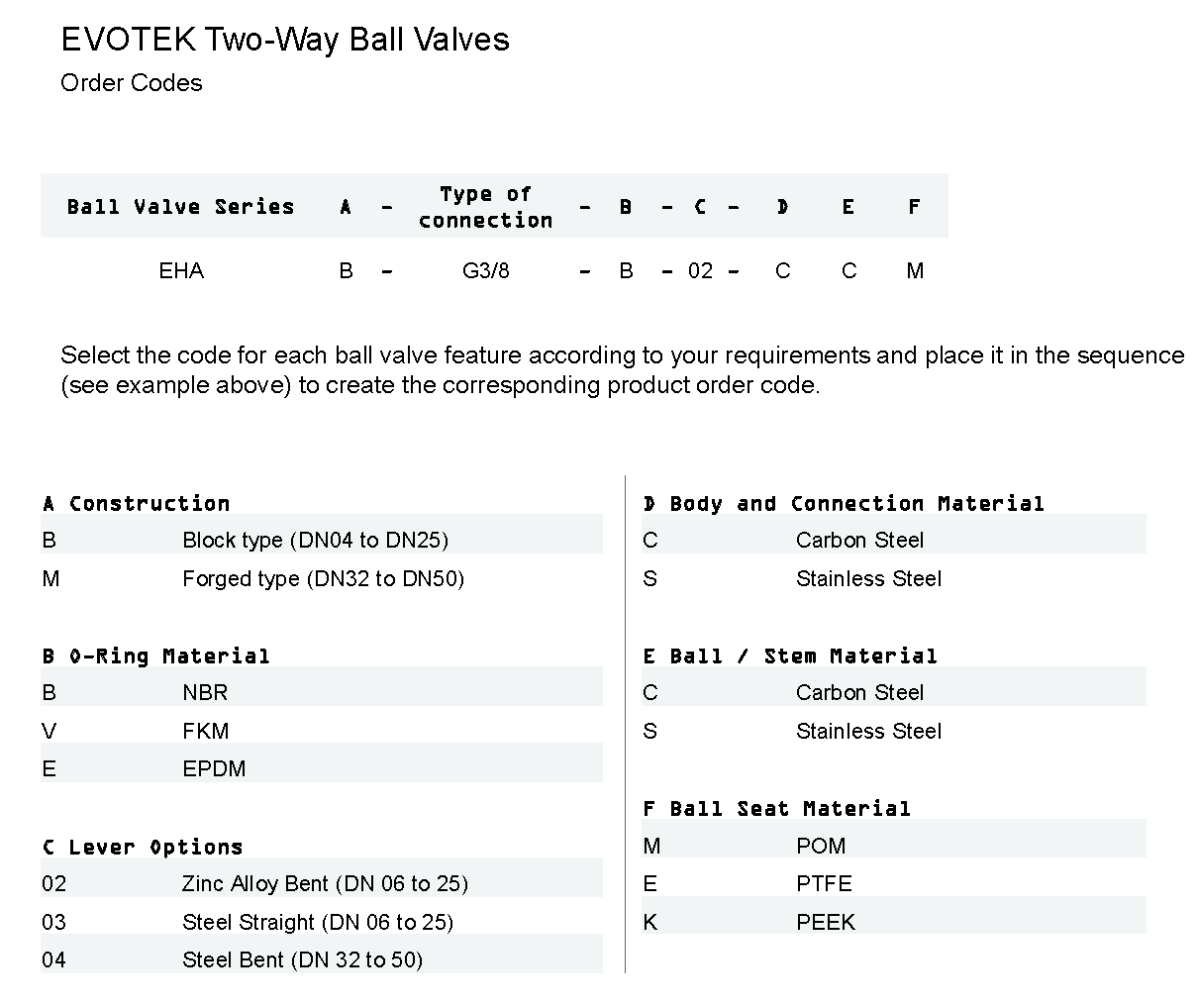Click the Ball Valve Series column header
Viewport: 1197px width, 1008px height.
pyautogui.click(x=180, y=207)
